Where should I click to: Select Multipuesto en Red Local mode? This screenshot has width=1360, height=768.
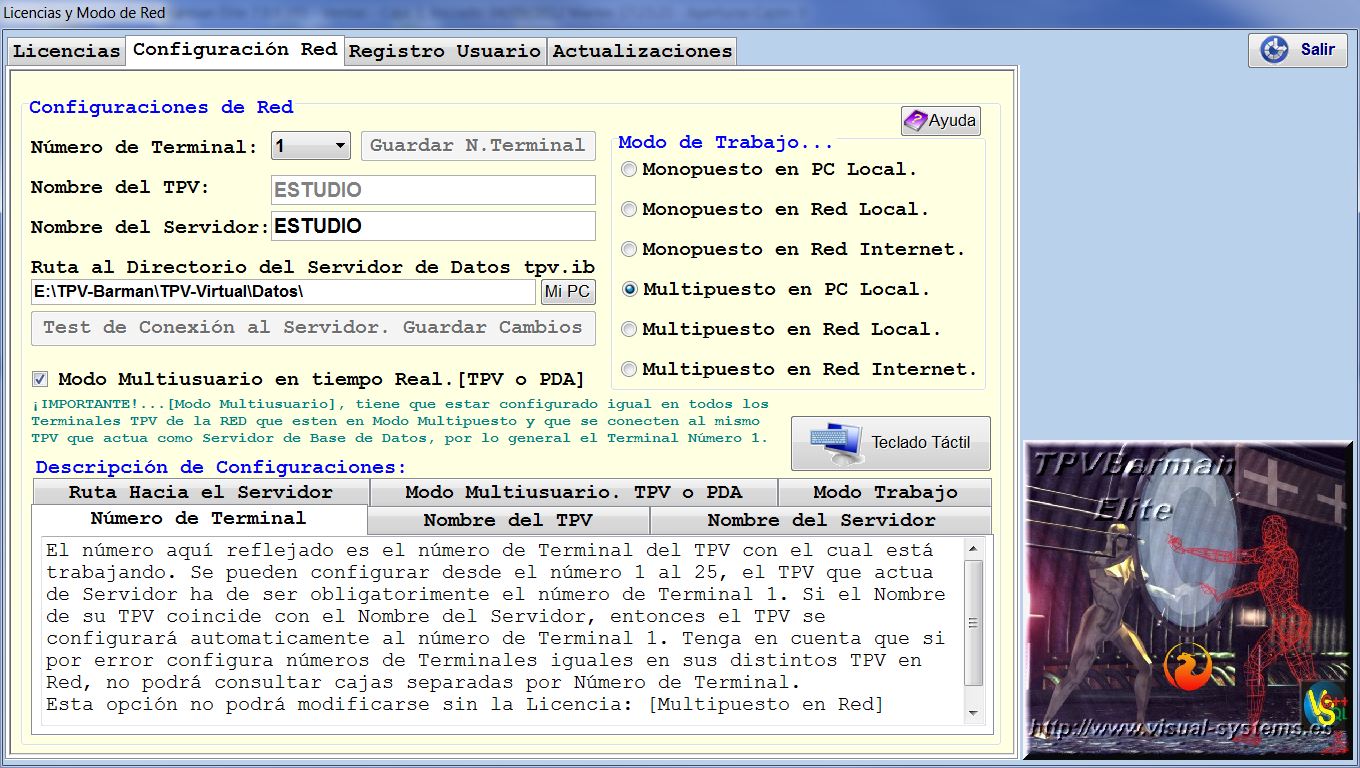click(629, 330)
